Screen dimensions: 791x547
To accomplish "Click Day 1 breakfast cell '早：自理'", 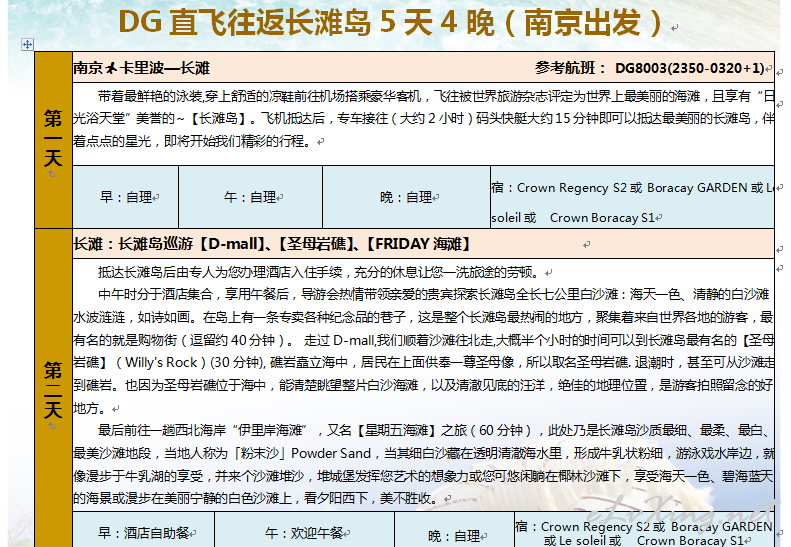I will tap(126, 197).
